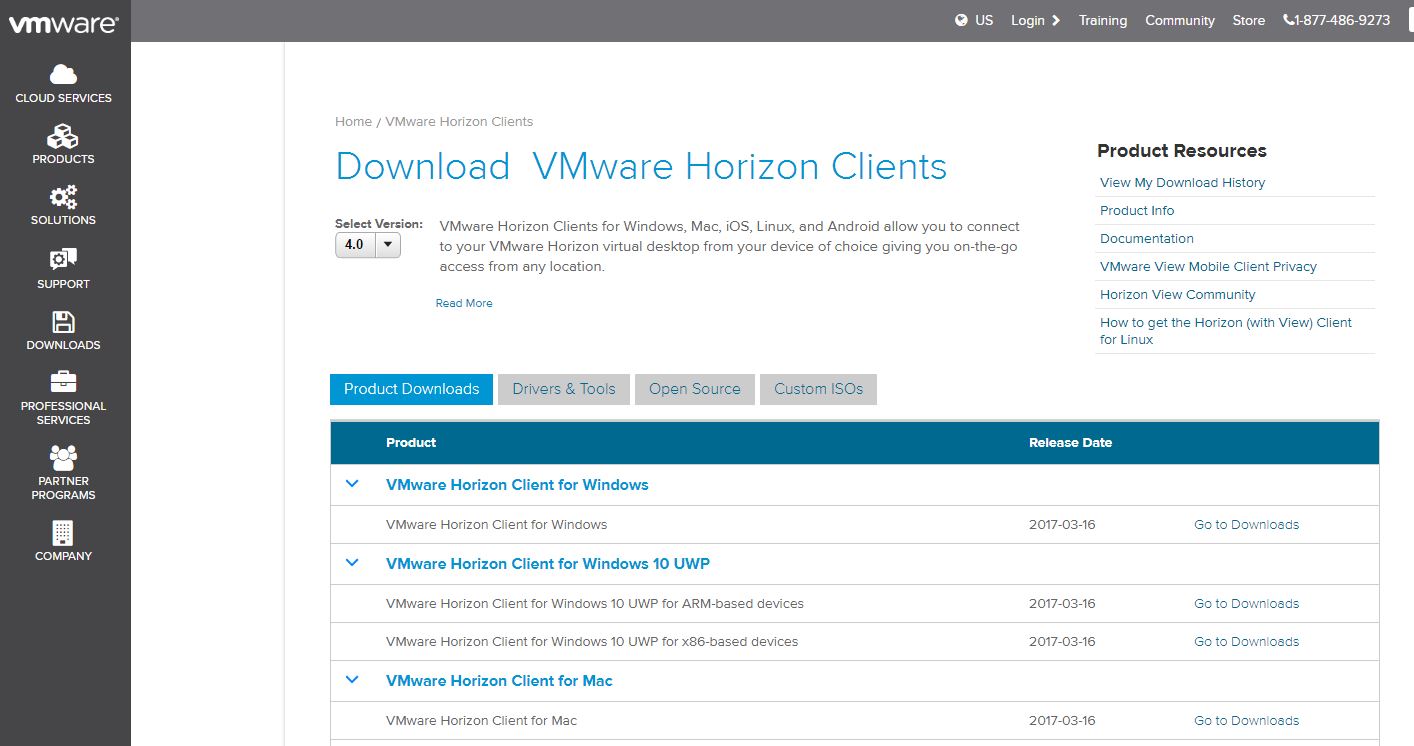Switch to the Open Source tab
Image resolution: width=1414 pixels, height=746 pixels.
(x=694, y=389)
